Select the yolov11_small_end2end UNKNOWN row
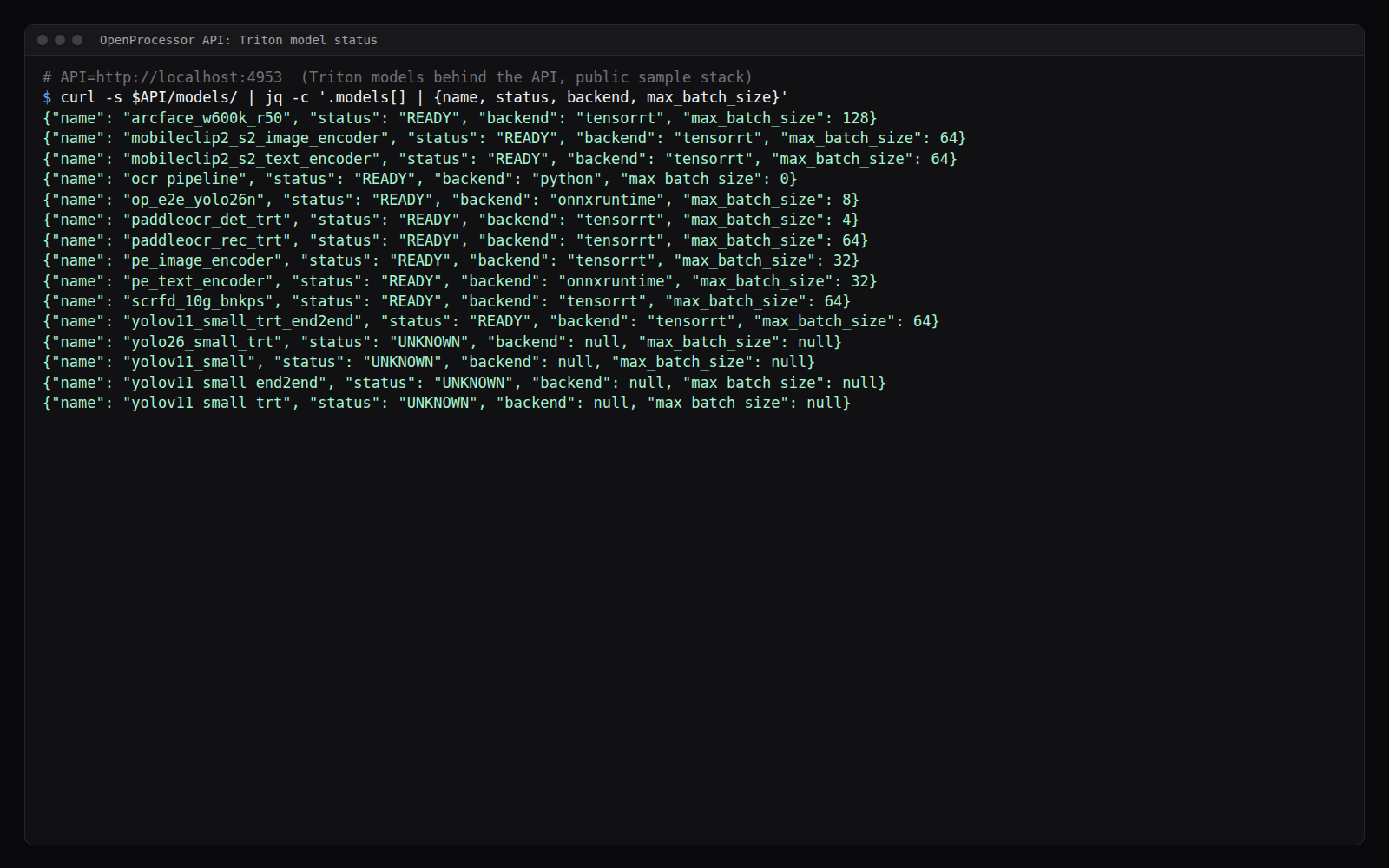Image resolution: width=1389 pixels, height=868 pixels. [x=464, y=383]
